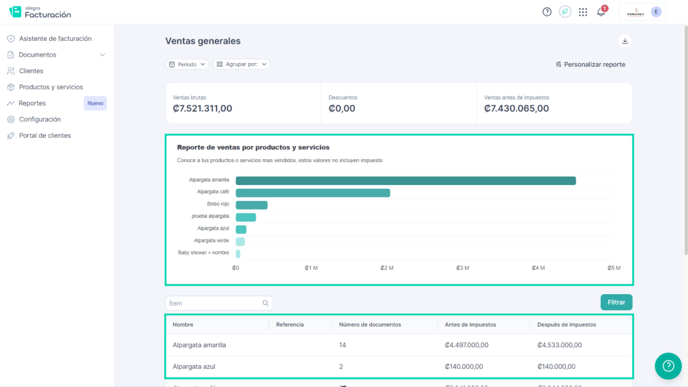688x387 pixels.
Task: Open Productos y servicios in sidebar
Action: (x=50, y=87)
